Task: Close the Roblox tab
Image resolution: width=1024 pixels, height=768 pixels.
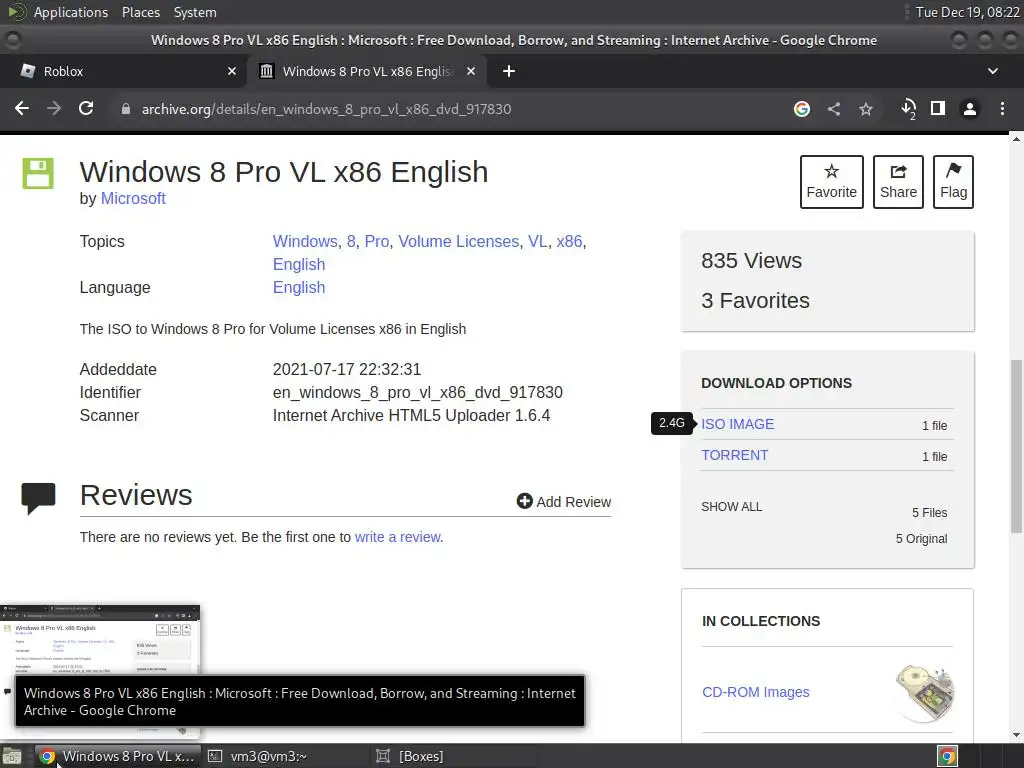Action: click(232, 71)
